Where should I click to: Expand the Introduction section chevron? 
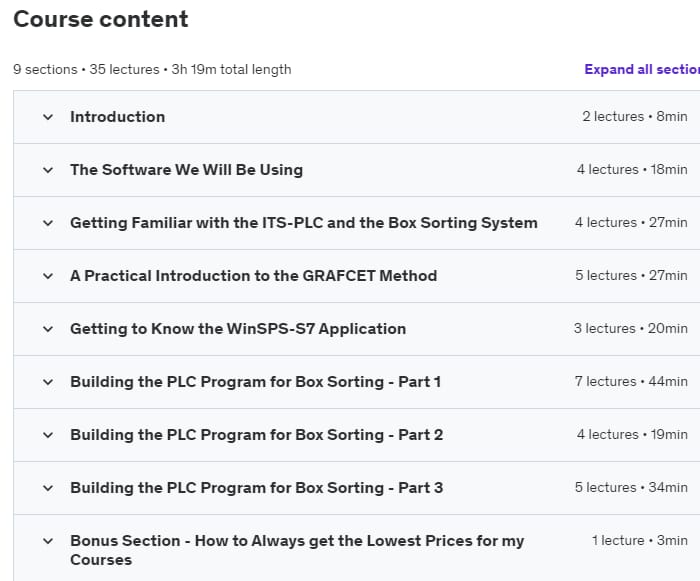click(x=47, y=117)
